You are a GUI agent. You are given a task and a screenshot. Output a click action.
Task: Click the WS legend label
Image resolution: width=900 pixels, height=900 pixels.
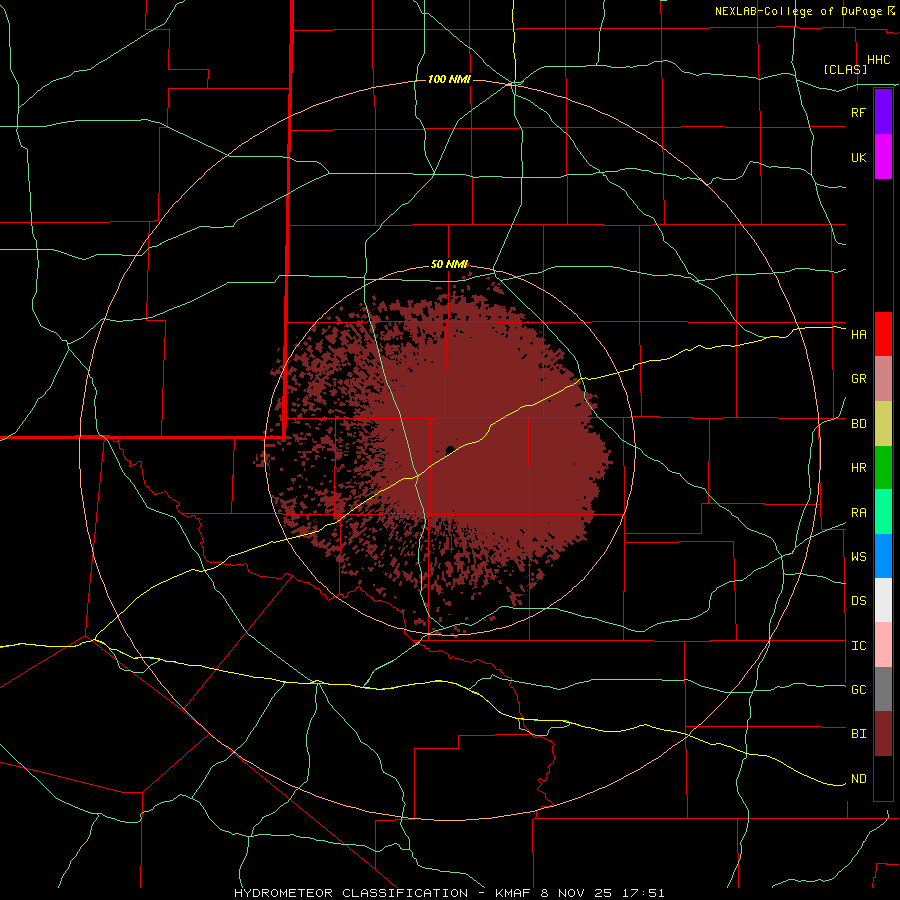858,557
